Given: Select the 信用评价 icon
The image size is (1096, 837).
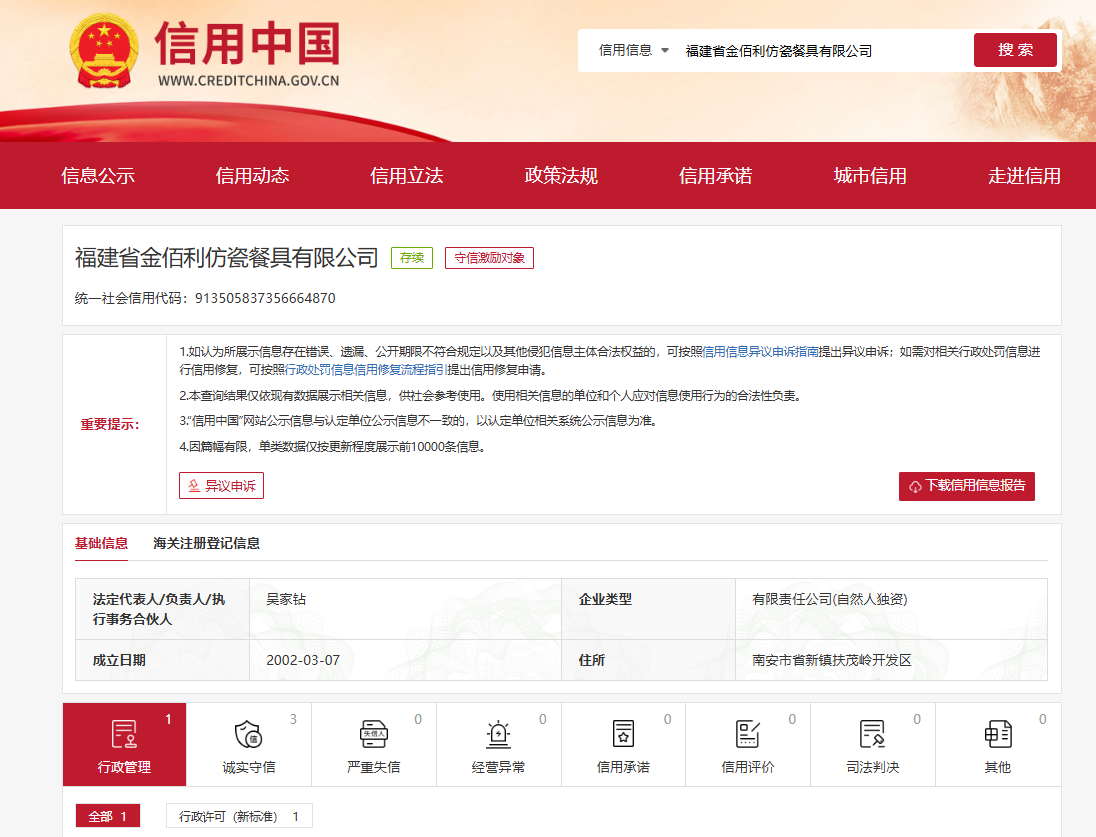Looking at the screenshot, I should coord(748,735).
